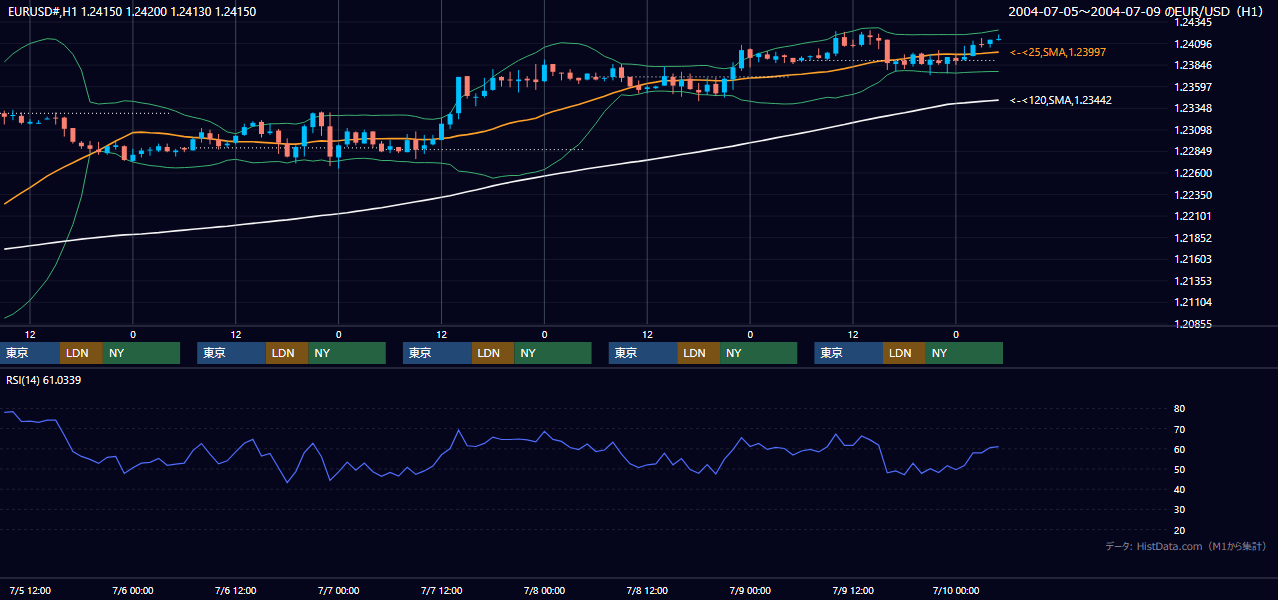Click price axis value 1.22849
1278x600 pixels.
pyautogui.click(x=1193, y=151)
